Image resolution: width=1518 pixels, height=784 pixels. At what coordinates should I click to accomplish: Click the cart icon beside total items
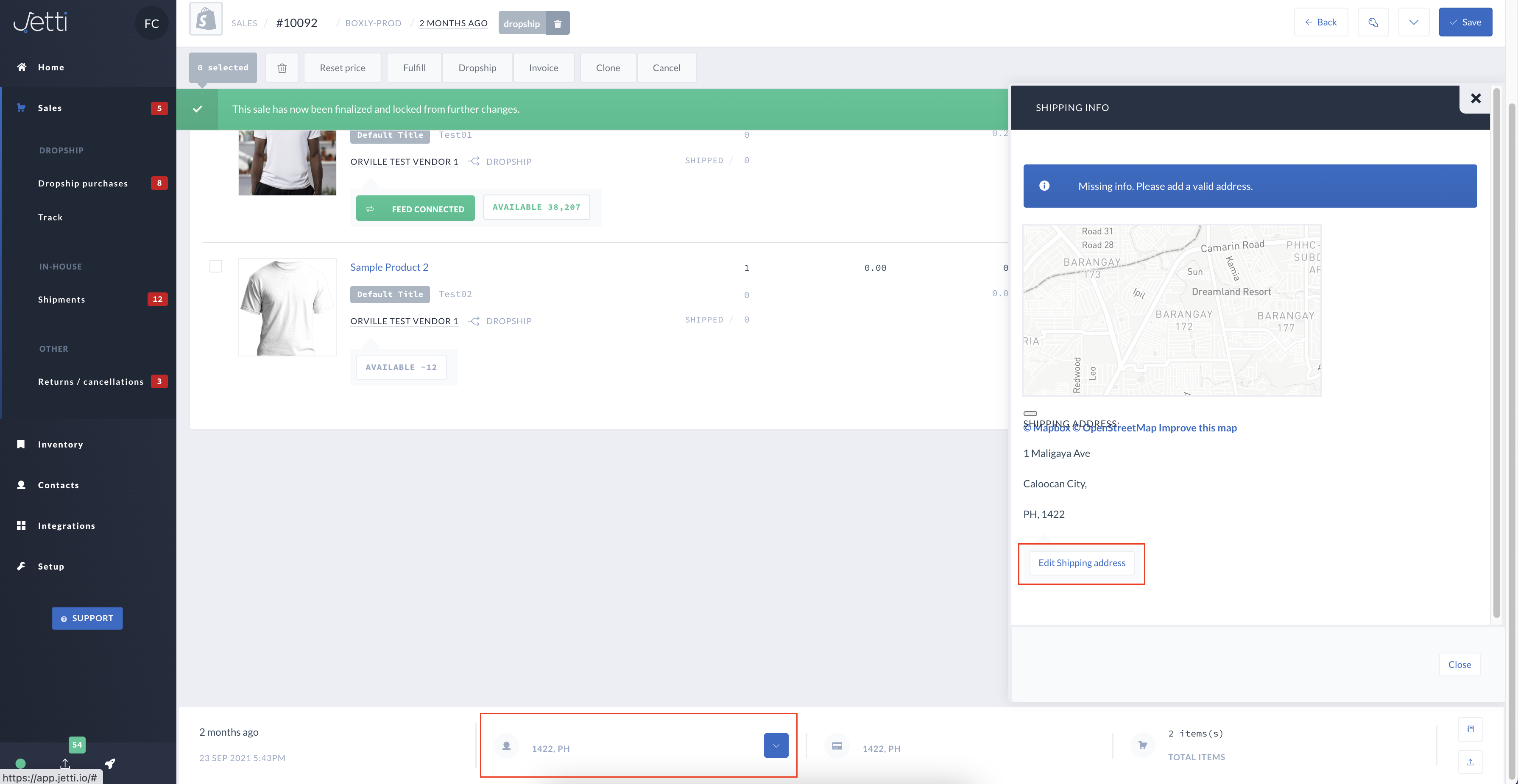[x=1143, y=745]
